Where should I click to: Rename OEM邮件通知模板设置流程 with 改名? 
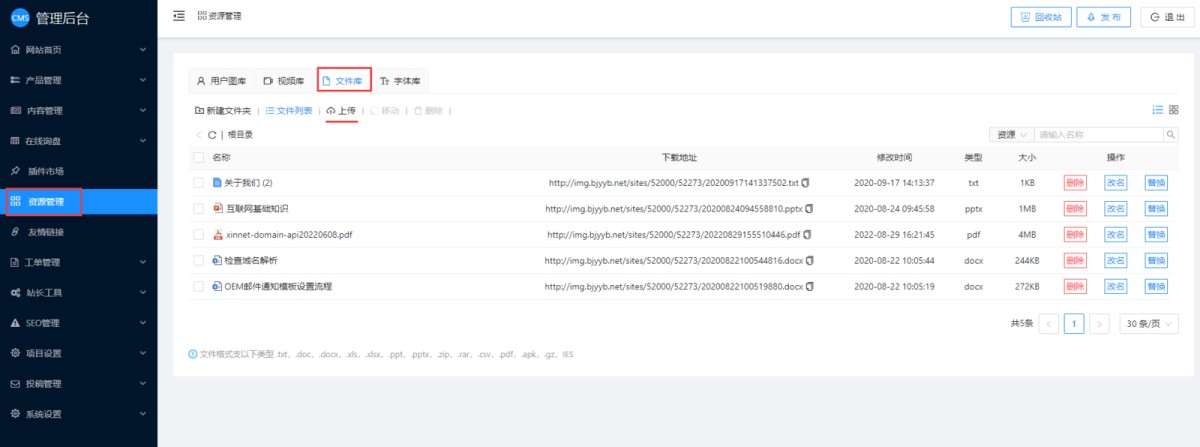click(x=1115, y=286)
